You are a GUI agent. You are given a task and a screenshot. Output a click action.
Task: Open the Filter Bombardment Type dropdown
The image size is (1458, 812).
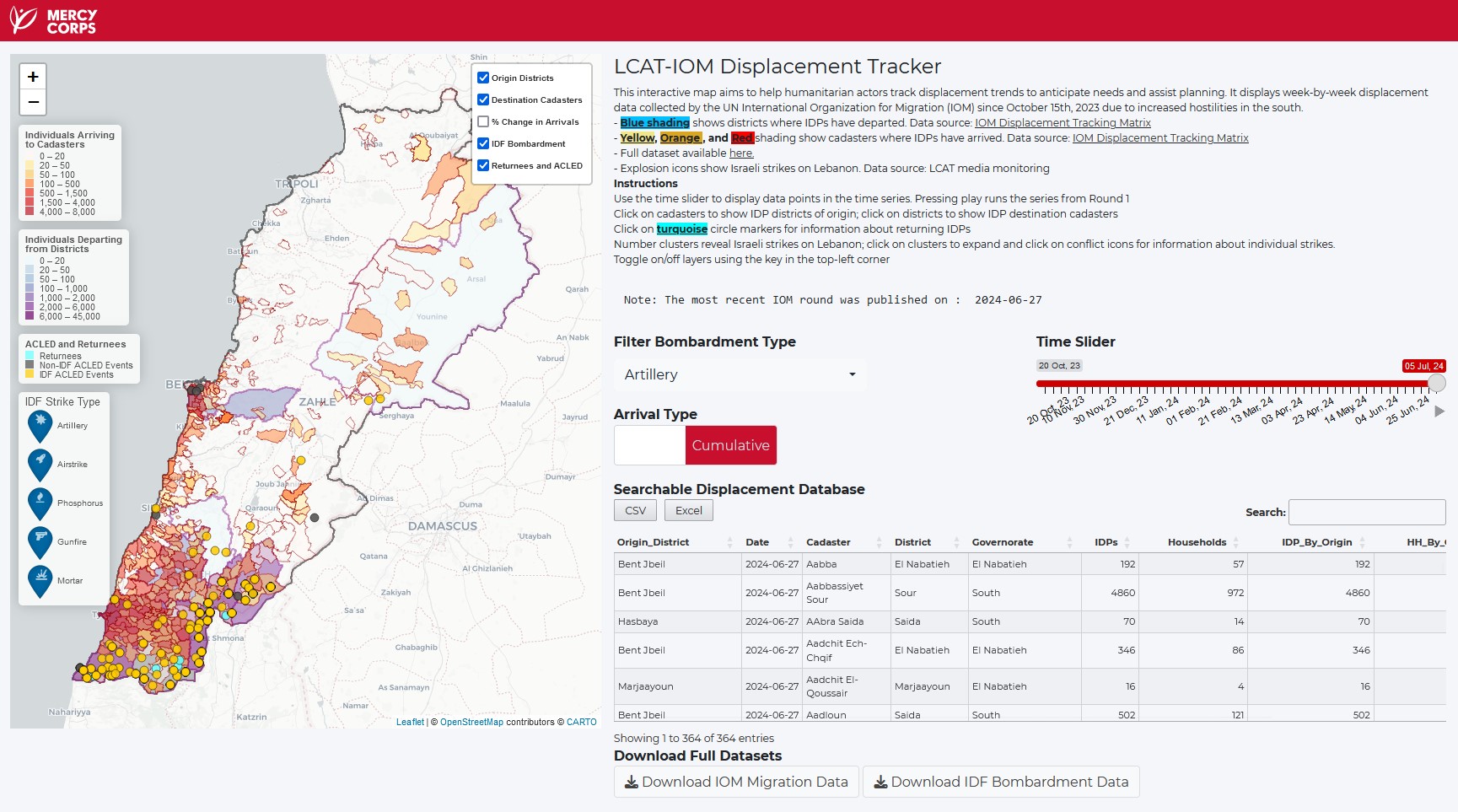coord(739,374)
